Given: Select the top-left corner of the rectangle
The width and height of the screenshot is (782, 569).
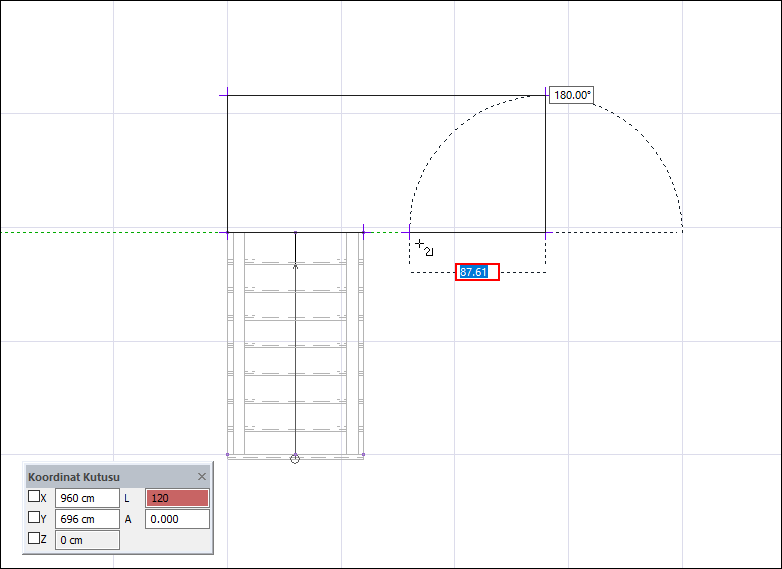Looking at the screenshot, I should pyautogui.click(x=228, y=95).
